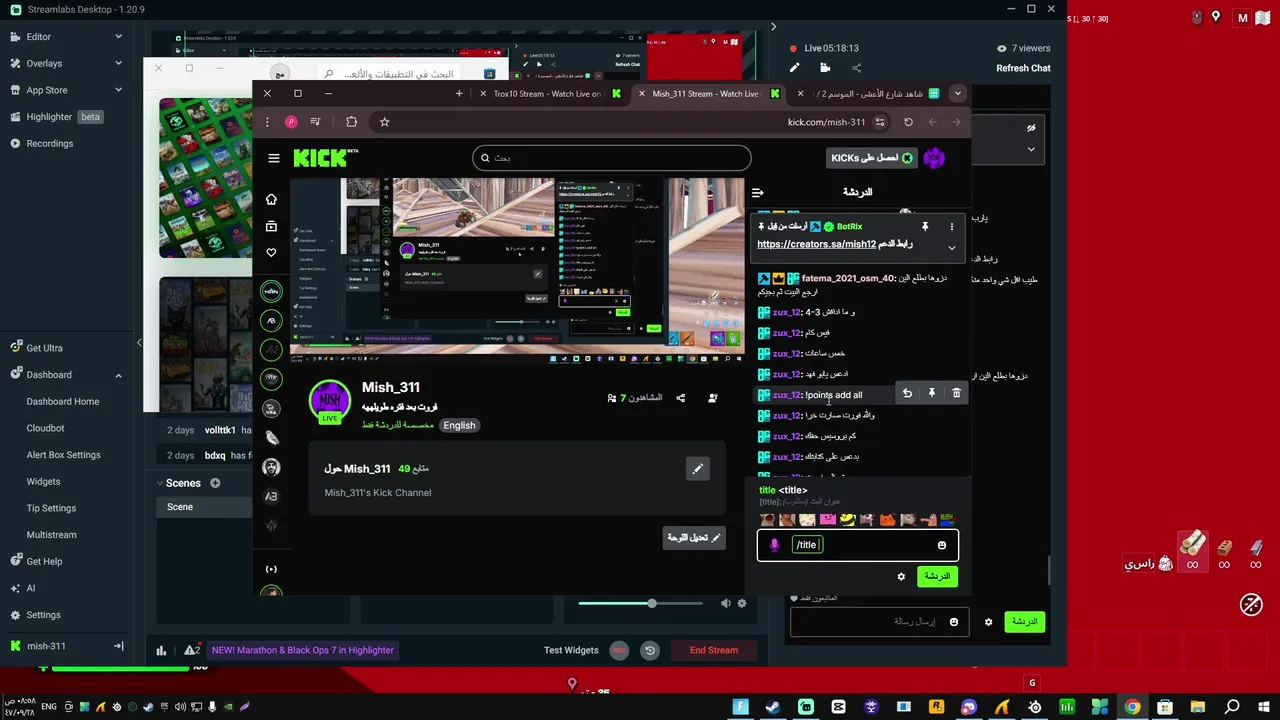Screen dimensions: 1280x720
Task: Expand the Editor chevron in sidebar
Action: coord(118,36)
